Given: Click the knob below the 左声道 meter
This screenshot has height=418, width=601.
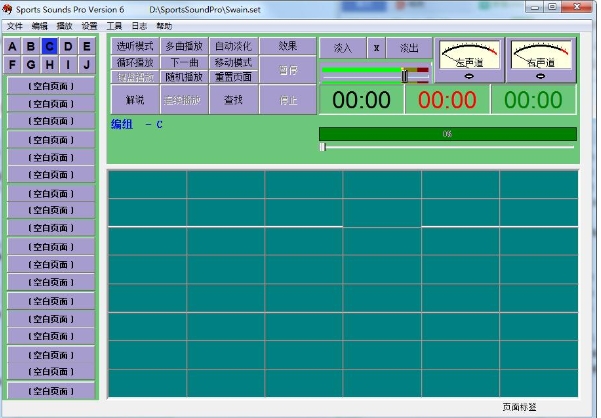Looking at the screenshot, I should point(469,76).
